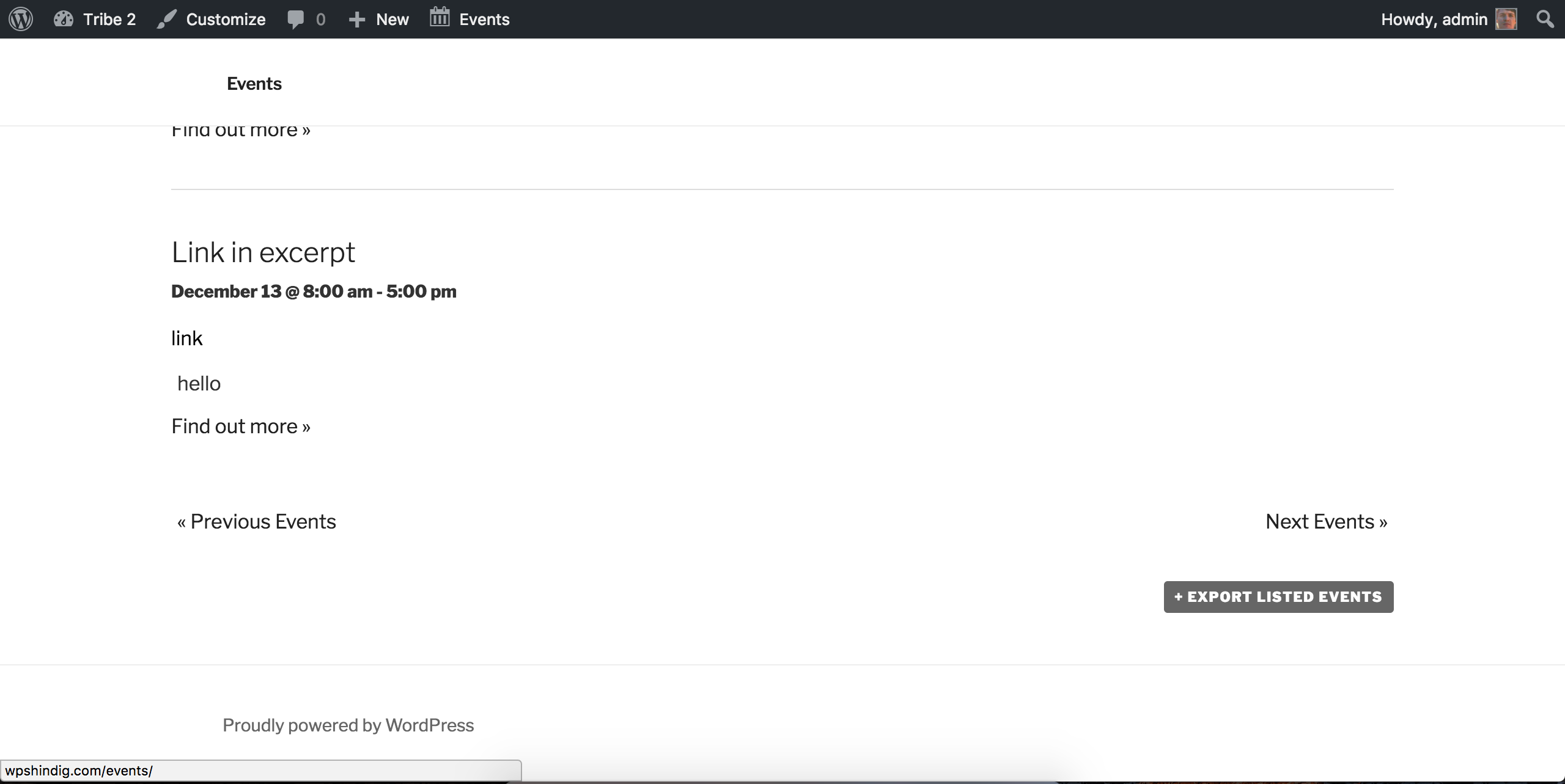Viewport: 1565px width, 784px height.
Task: Open the search icon at top right
Action: pos(1545,19)
